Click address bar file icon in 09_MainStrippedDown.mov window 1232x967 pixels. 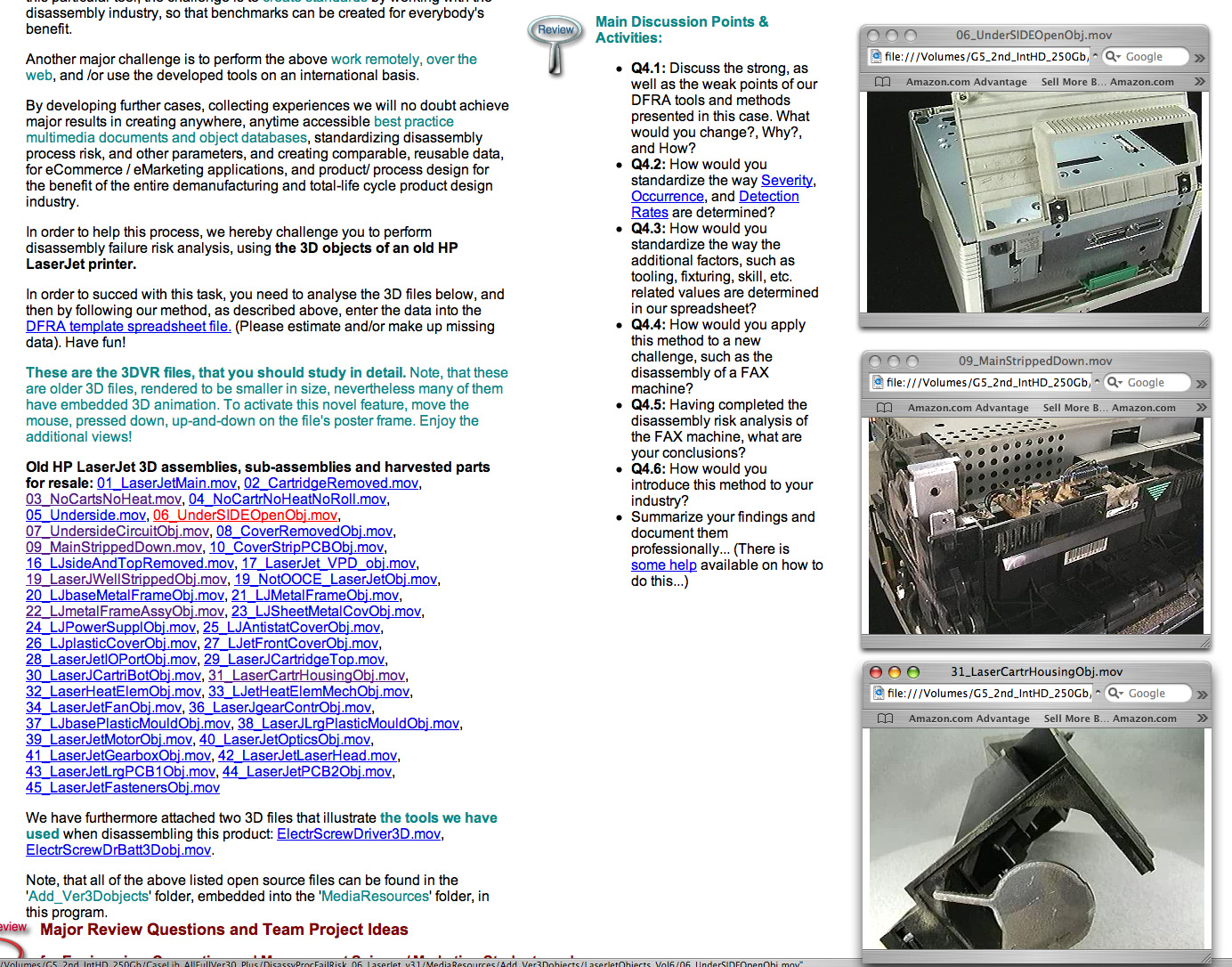tap(877, 383)
